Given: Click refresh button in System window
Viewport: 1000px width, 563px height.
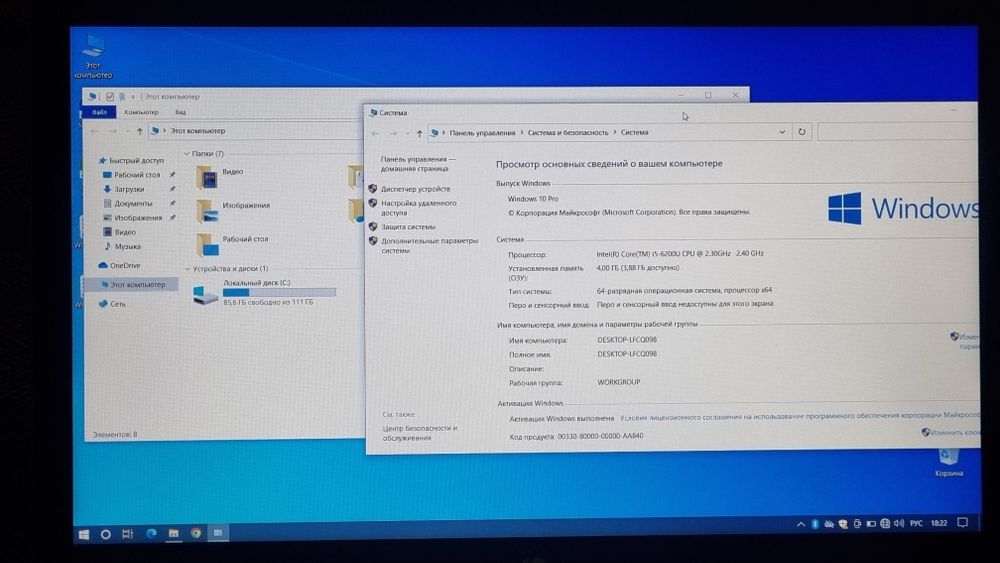Looking at the screenshot, I should tap(802, 132).
